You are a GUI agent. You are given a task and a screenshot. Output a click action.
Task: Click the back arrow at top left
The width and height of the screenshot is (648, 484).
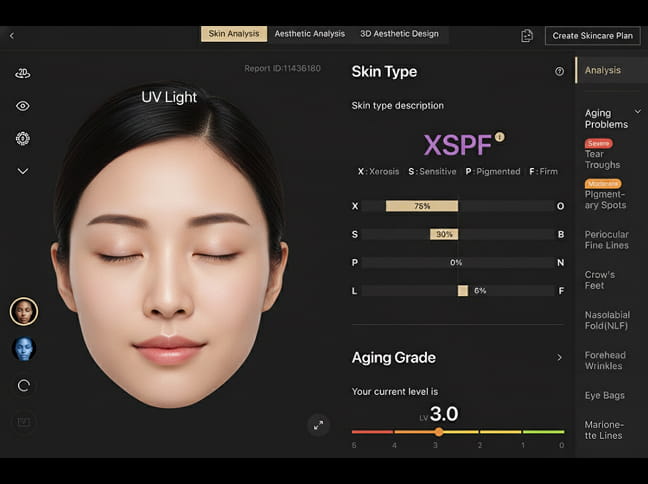[x=12, y=35]
